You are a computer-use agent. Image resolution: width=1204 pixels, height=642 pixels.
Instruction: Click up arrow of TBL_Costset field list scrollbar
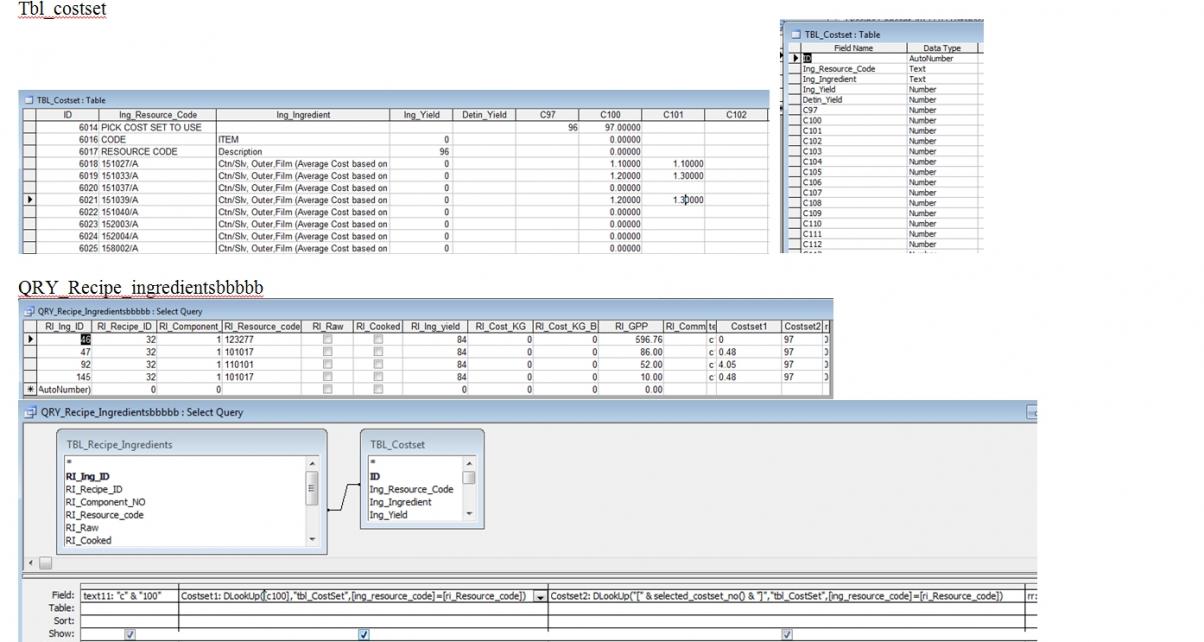(x=469, y=464)
